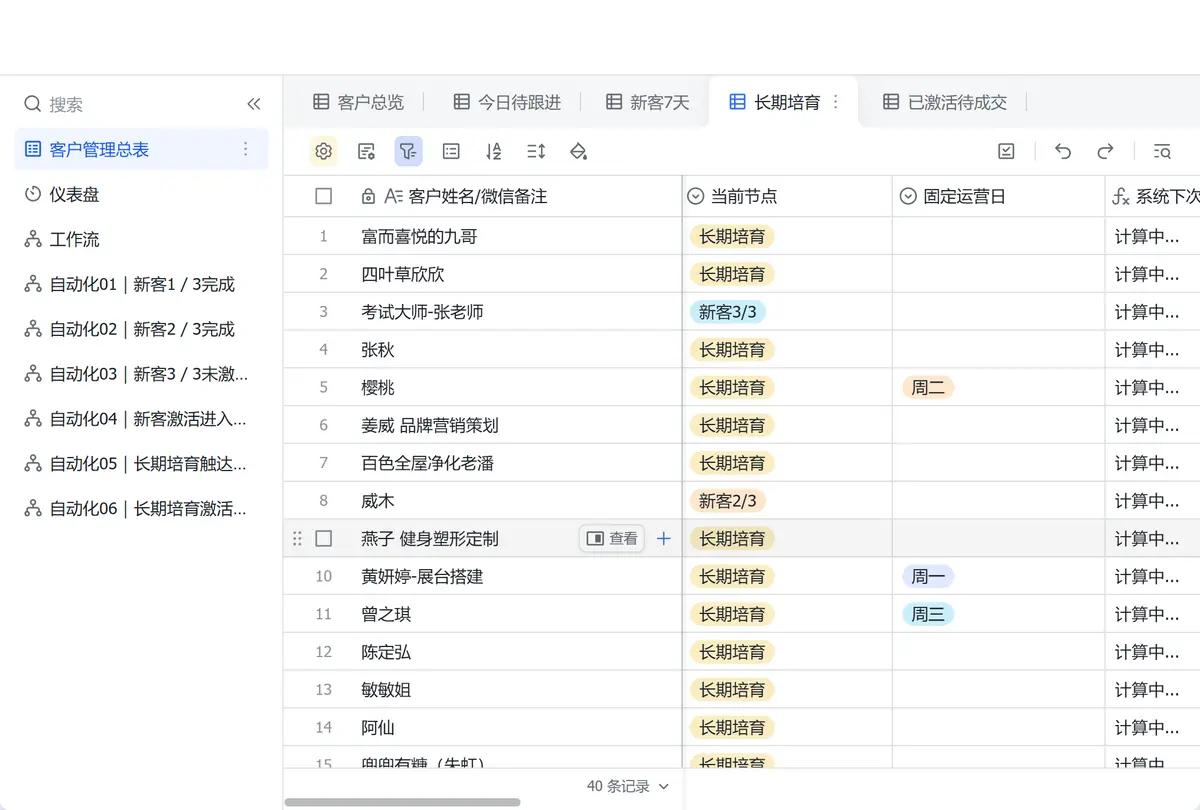This screenshot has height=810, width=1200.
Task: Click search magnifier in sidebar
Action: (33, 104)
